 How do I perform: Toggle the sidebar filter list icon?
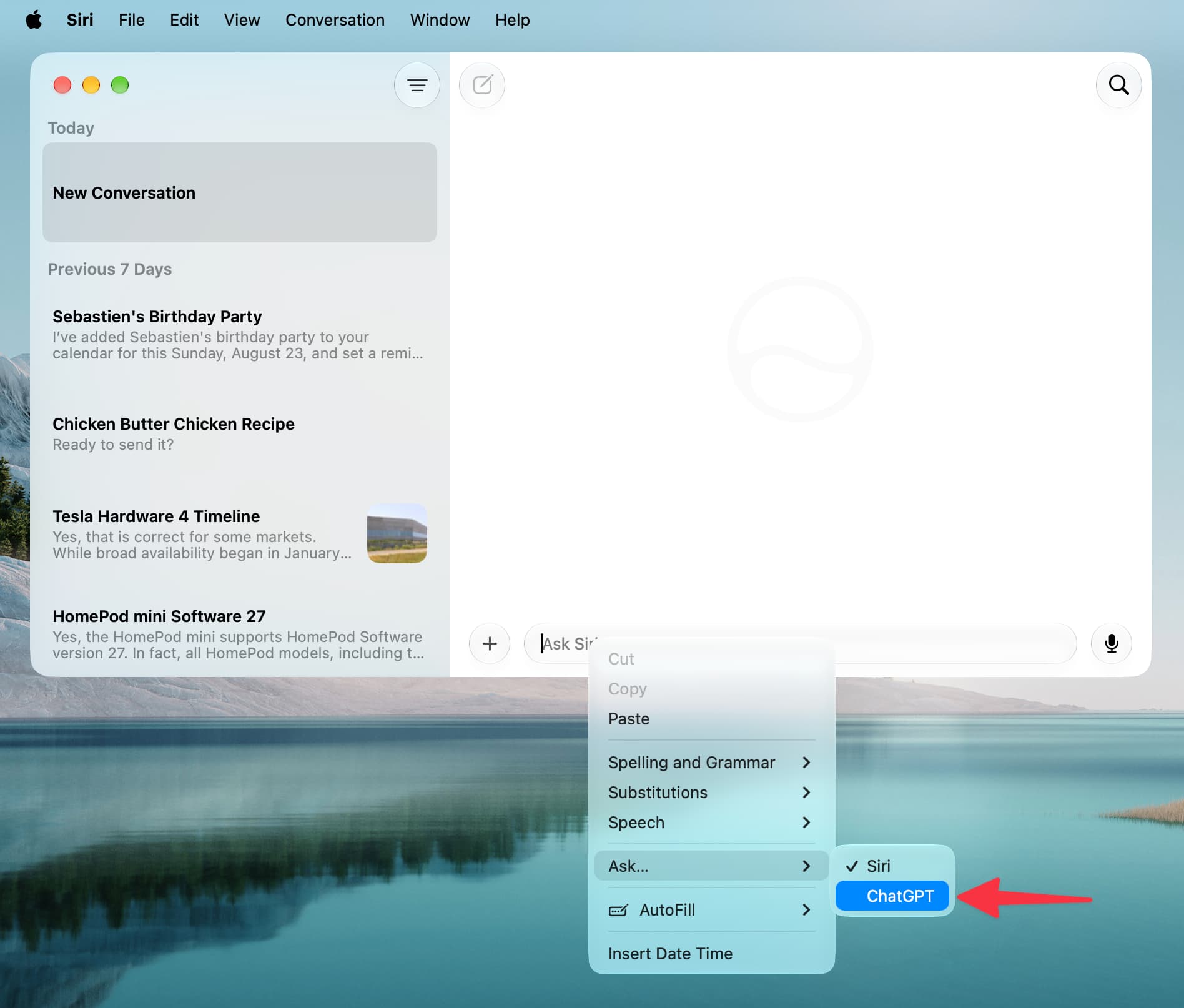417,85
